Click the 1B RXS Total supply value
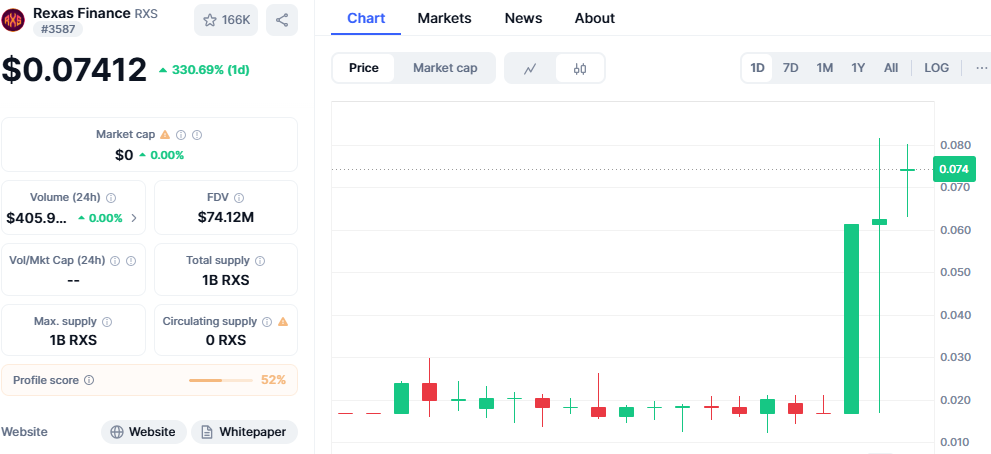Image resolution: width=991 pixels, height=454 pixels. pyautogui.click(x=226, y=280)
